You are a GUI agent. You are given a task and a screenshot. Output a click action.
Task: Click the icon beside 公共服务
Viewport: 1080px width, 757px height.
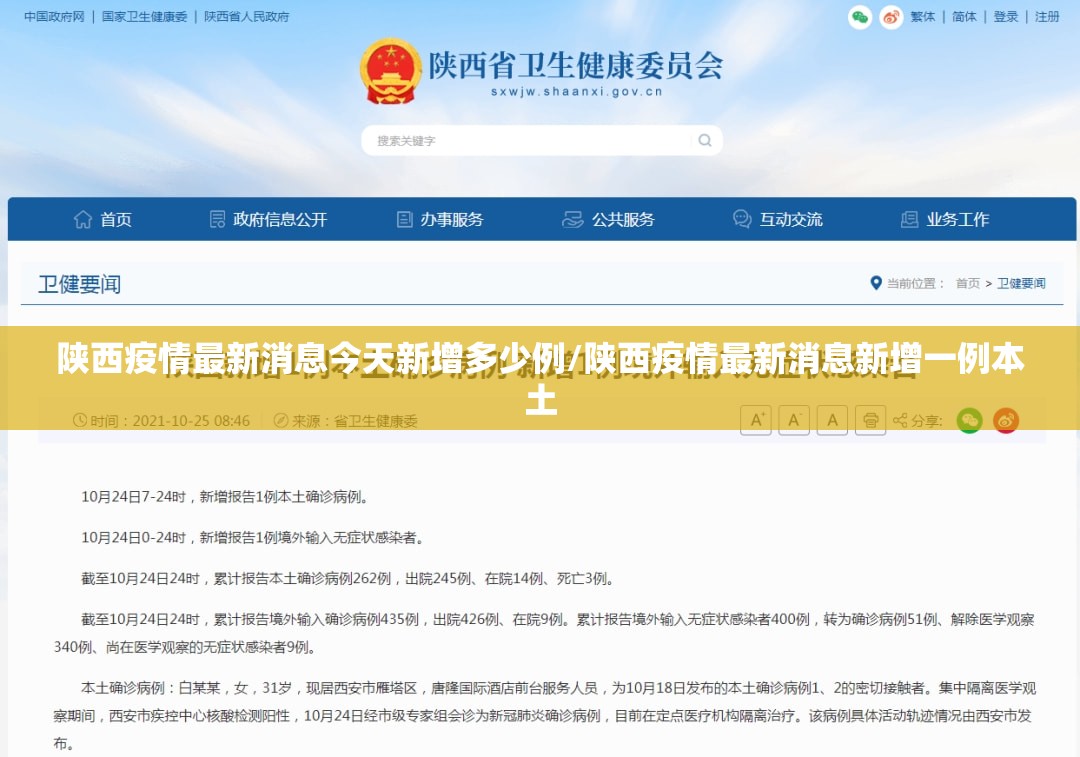[572, 219]
